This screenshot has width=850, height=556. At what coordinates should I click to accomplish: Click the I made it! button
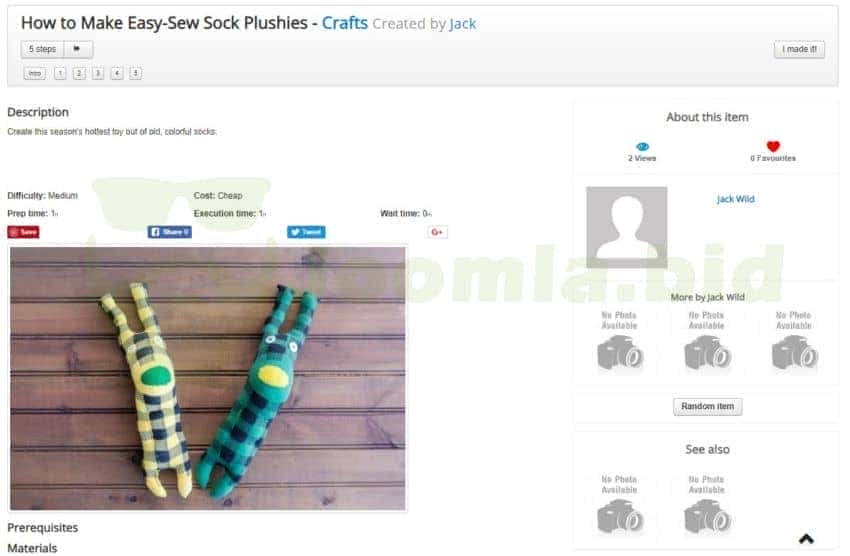pos(799,49)
